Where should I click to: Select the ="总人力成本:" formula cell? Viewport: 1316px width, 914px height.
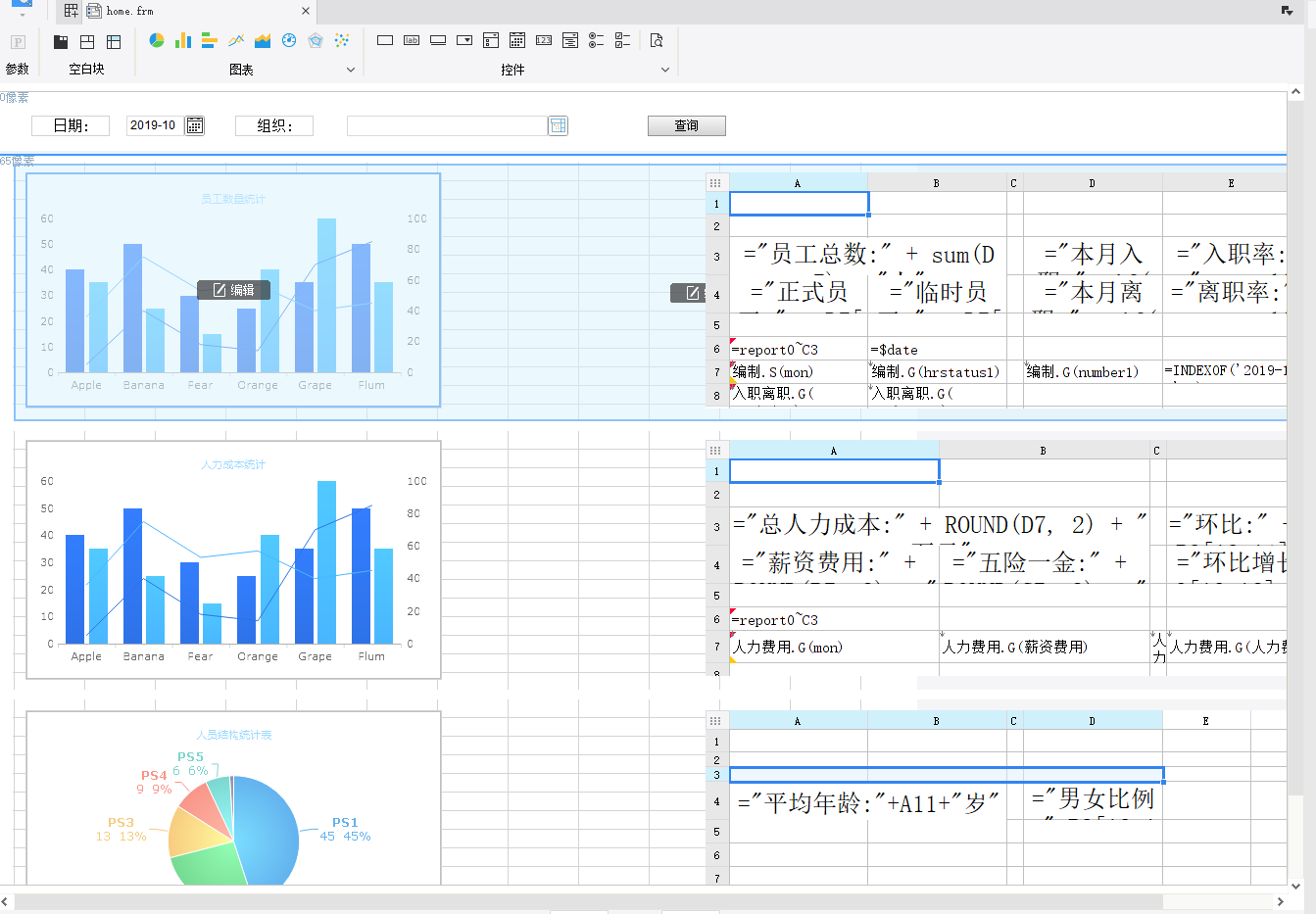click(939, 525)
